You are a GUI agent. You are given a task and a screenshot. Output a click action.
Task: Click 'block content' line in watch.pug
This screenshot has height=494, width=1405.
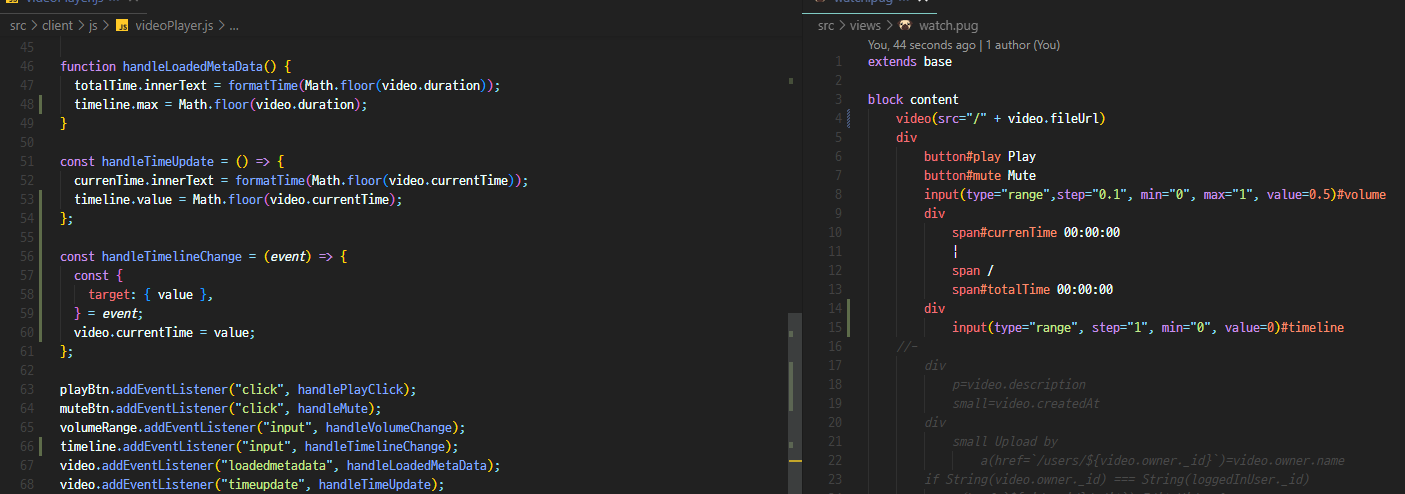coord(913,99)
